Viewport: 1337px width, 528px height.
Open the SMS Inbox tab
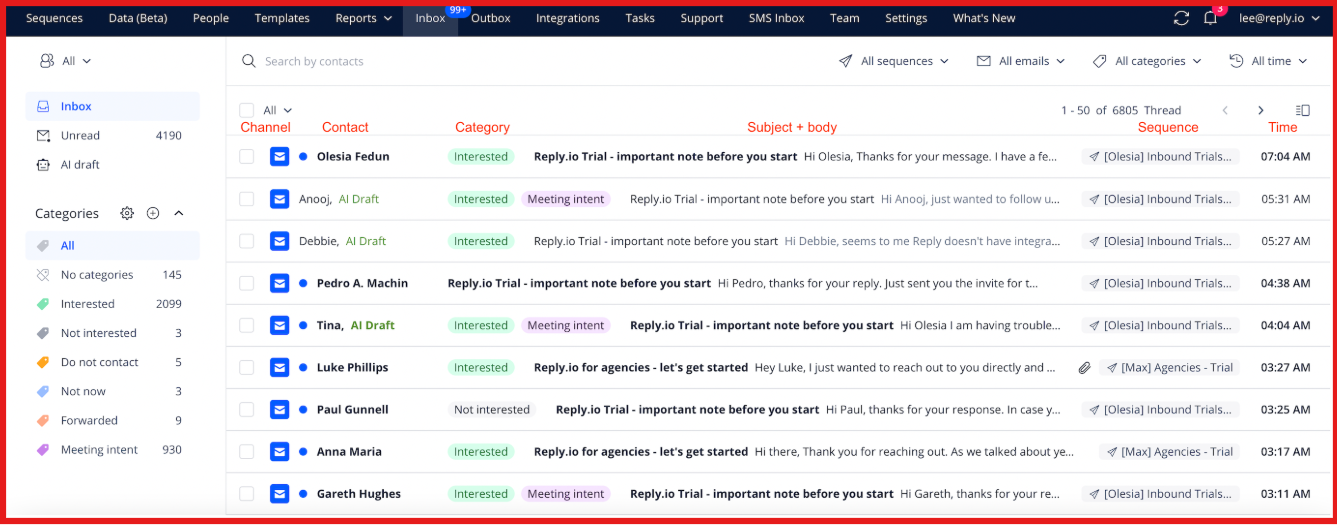[777, 18]
